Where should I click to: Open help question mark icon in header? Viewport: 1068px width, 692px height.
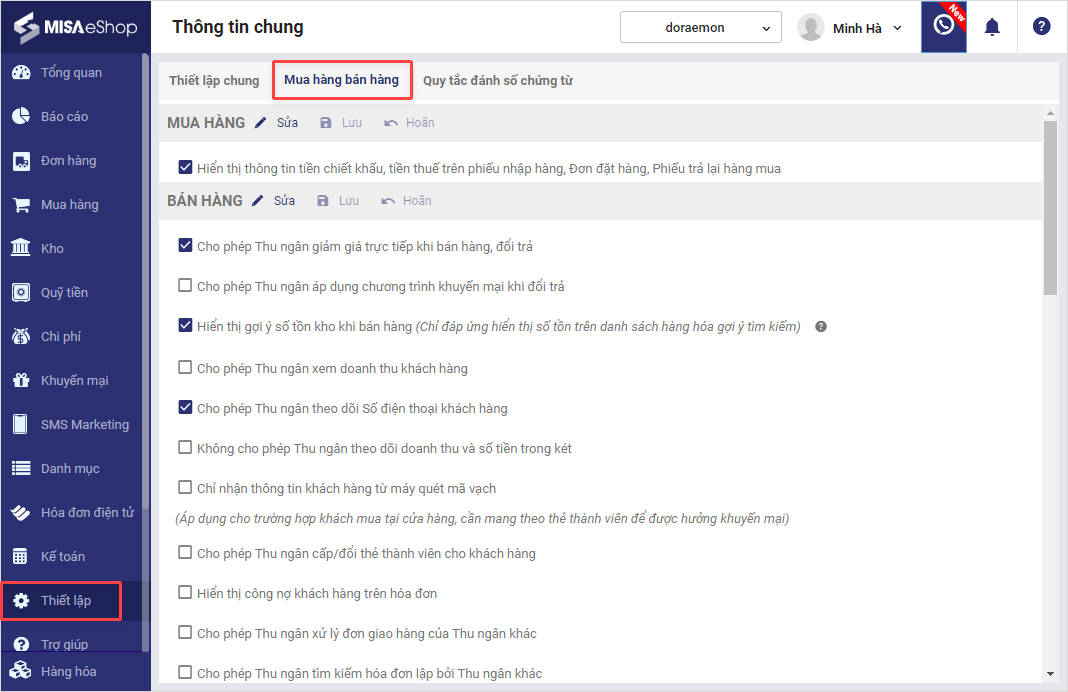pyautogui.click(x=1041, y=27)
